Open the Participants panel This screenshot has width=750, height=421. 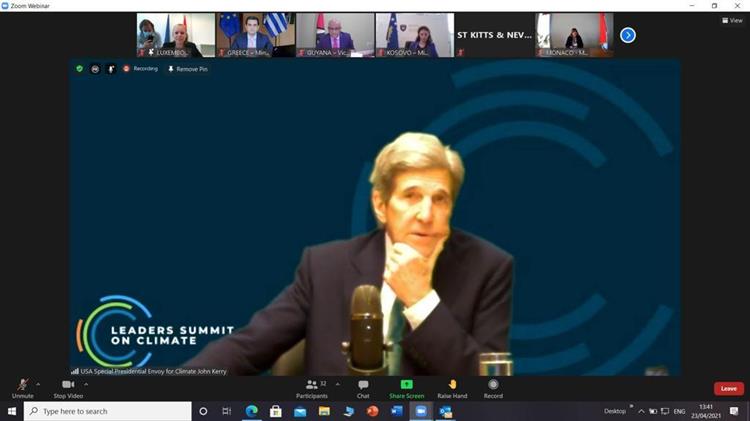click(x=311, y=387)
